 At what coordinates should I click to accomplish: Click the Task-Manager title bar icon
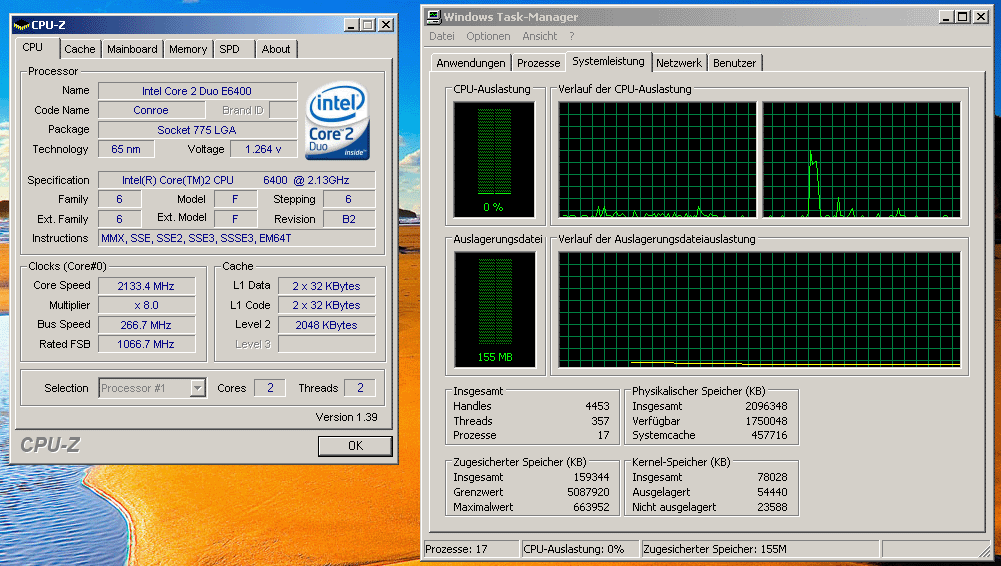[434, 17]
